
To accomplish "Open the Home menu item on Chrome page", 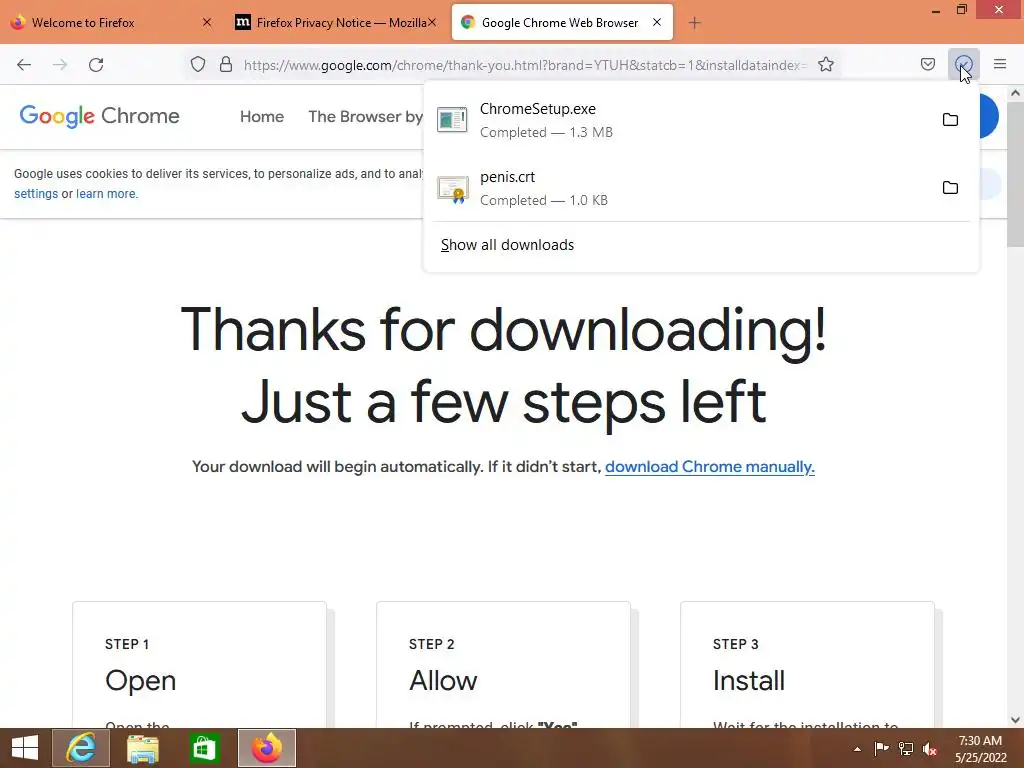I will [x=262, y=117].
